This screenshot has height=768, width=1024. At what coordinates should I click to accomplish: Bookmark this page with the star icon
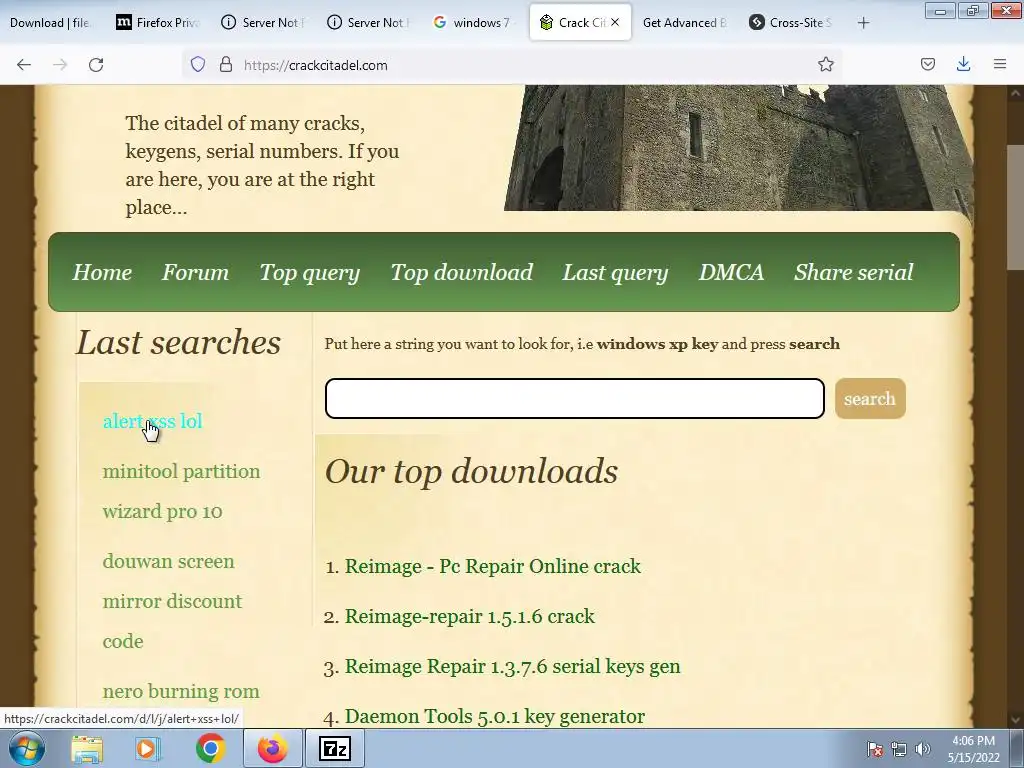tap(825, 65)
